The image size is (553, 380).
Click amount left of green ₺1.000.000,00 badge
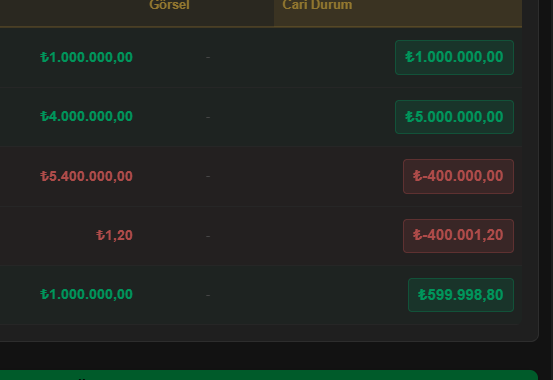click(x=86, y=57)
